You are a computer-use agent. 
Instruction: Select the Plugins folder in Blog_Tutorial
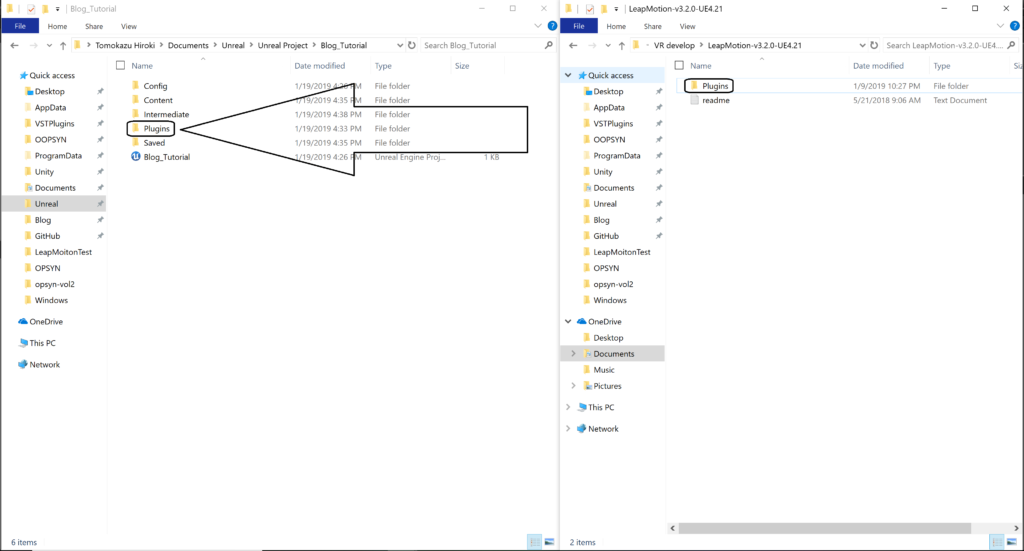(x=157, y=129)
